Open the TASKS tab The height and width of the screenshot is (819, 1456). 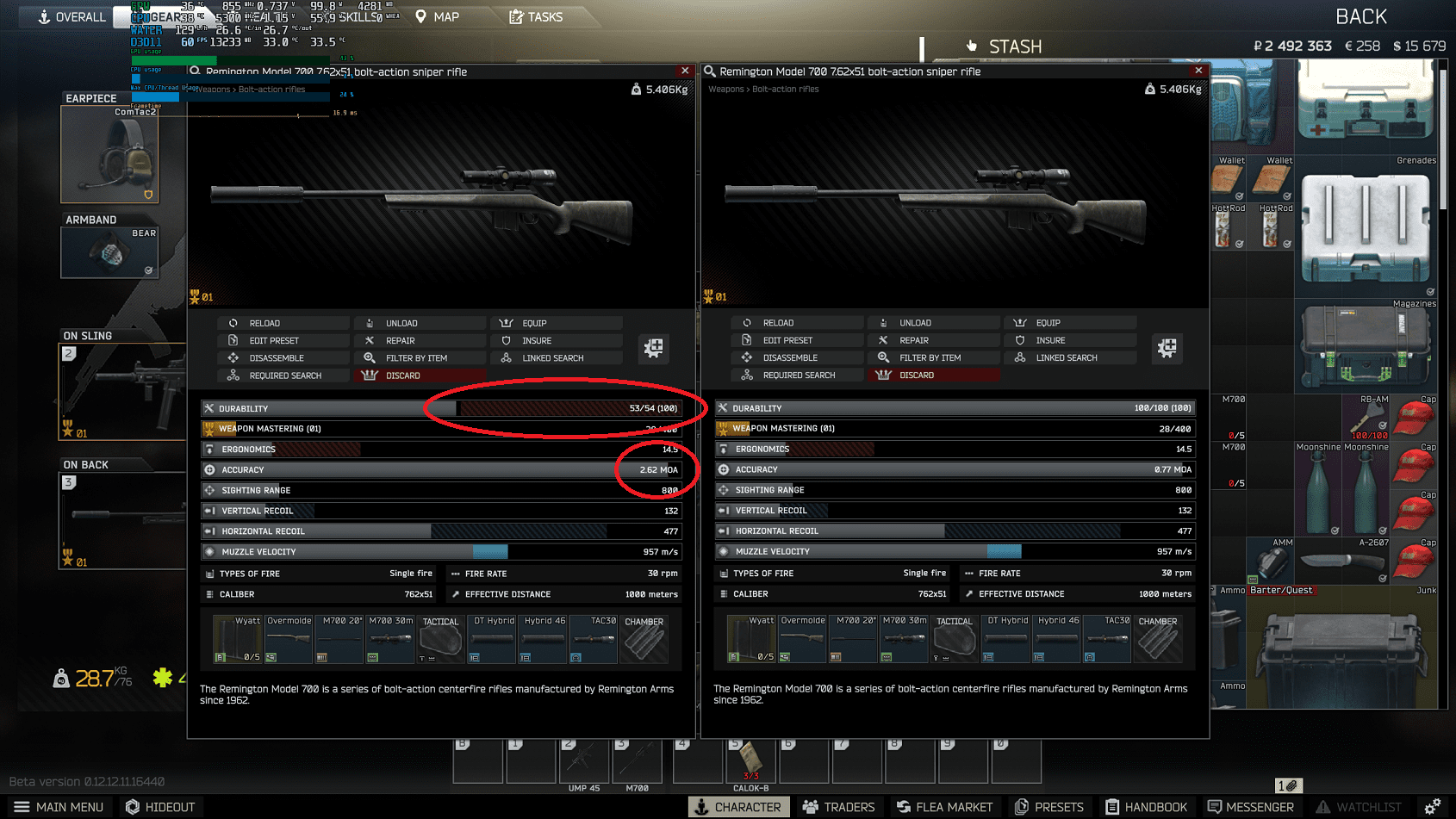tap(536, 16)
